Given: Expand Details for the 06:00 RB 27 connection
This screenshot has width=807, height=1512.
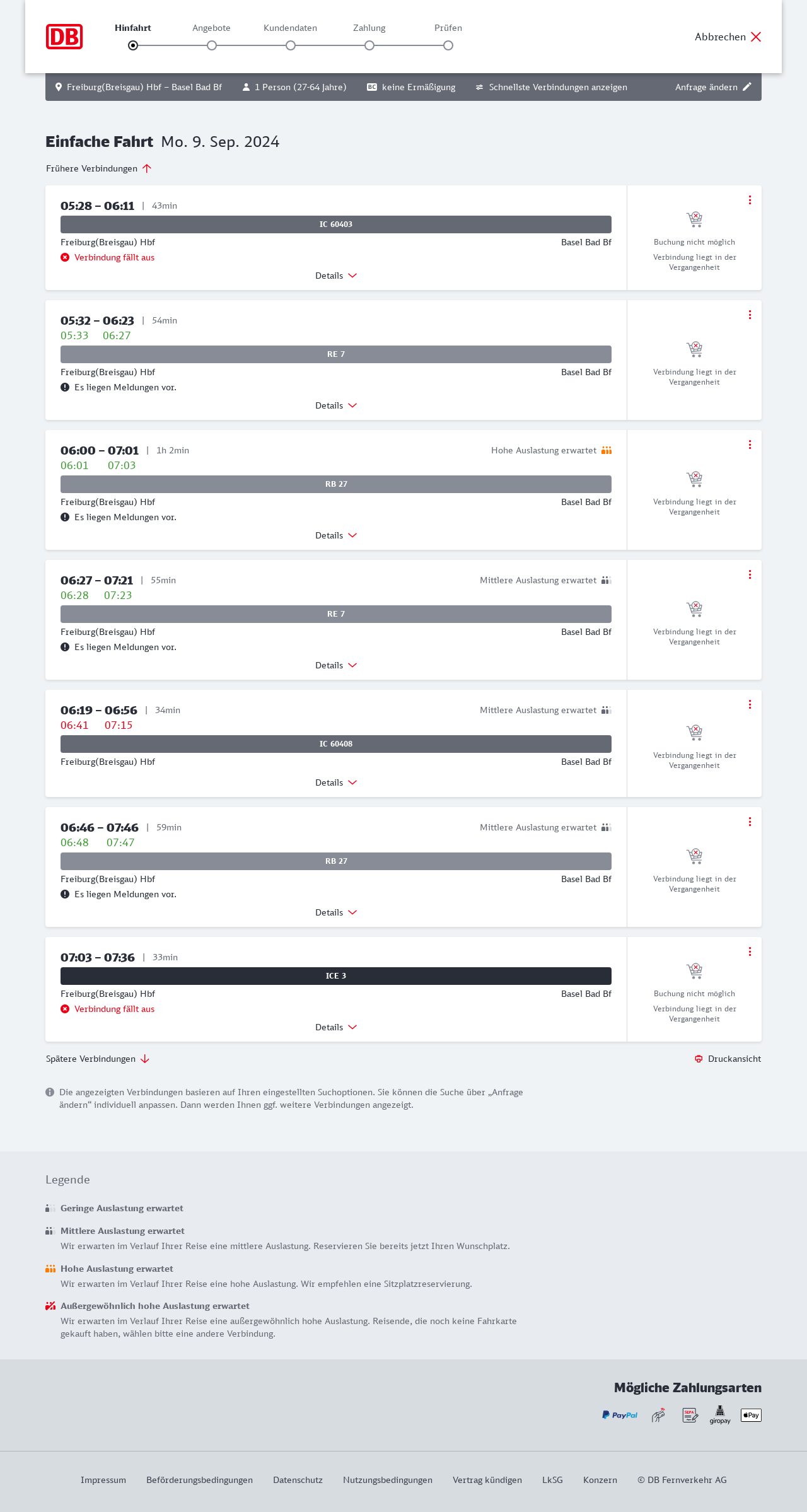Looking at the screenshot, I should coord(336,535).
